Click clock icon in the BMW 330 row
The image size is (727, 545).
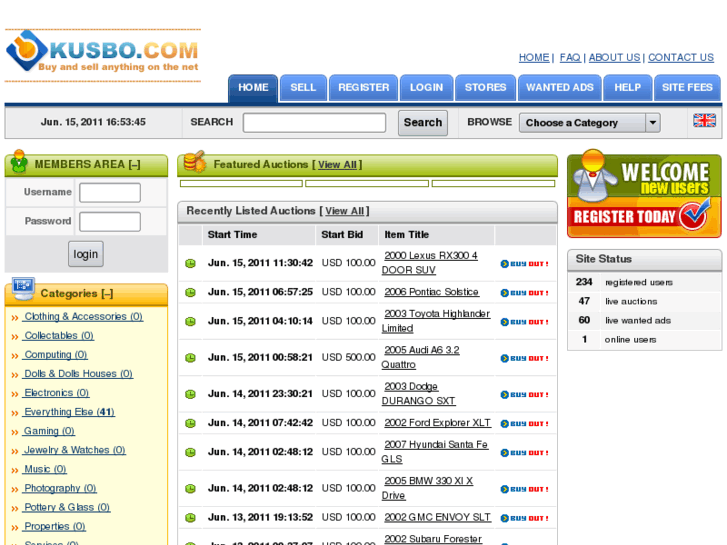[190, 488]
